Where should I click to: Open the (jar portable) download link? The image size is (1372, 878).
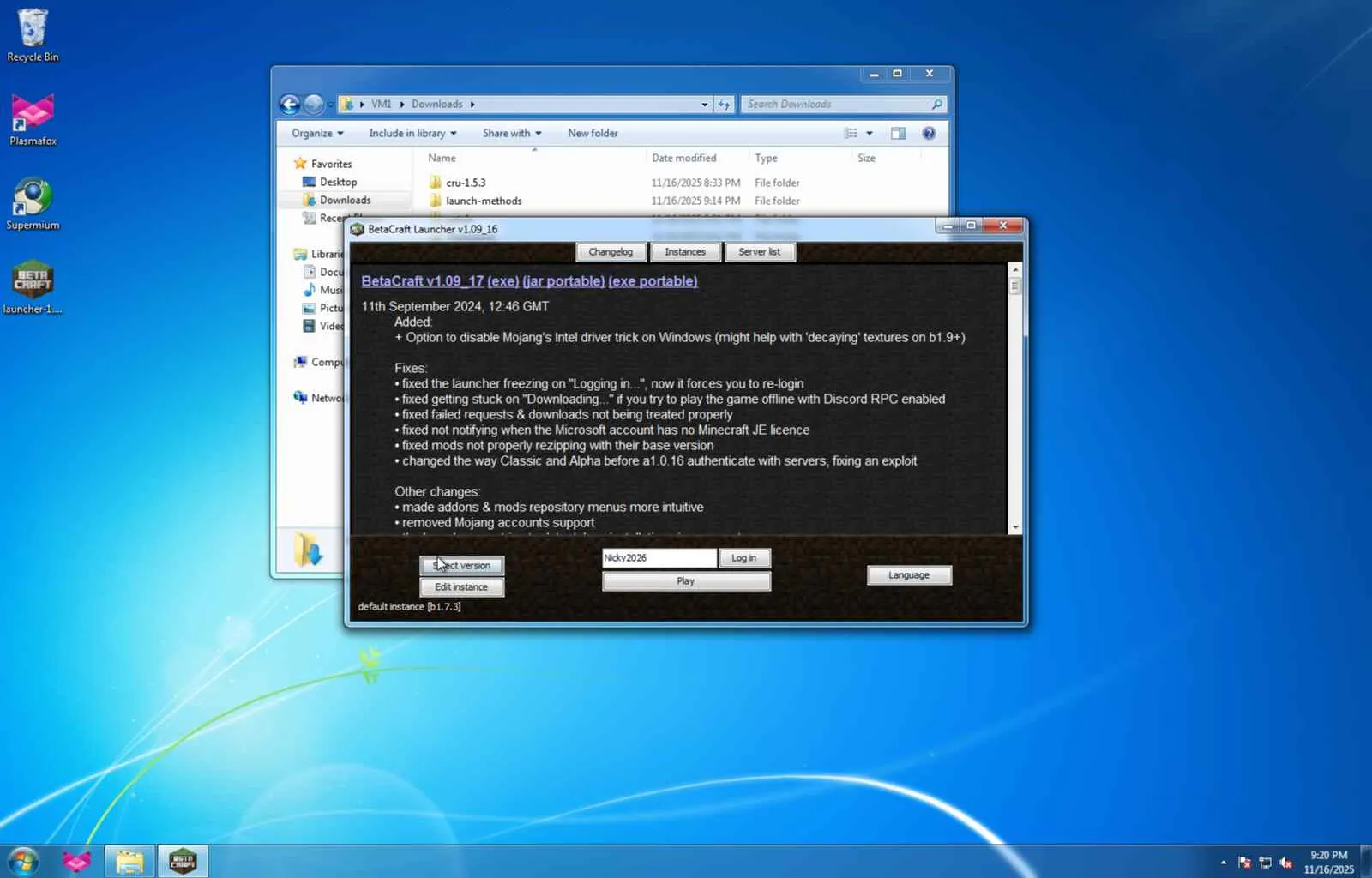pos(563,281)
